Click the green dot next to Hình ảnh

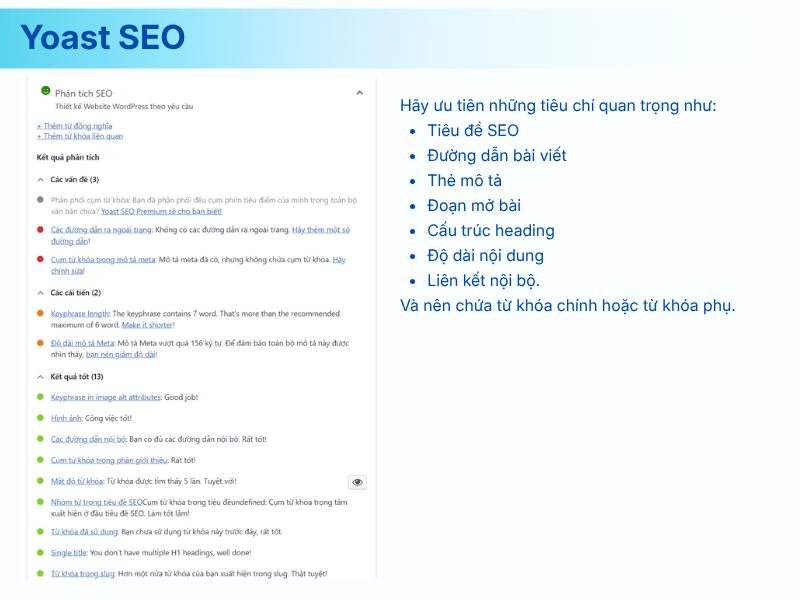click(x=39, y=418)
